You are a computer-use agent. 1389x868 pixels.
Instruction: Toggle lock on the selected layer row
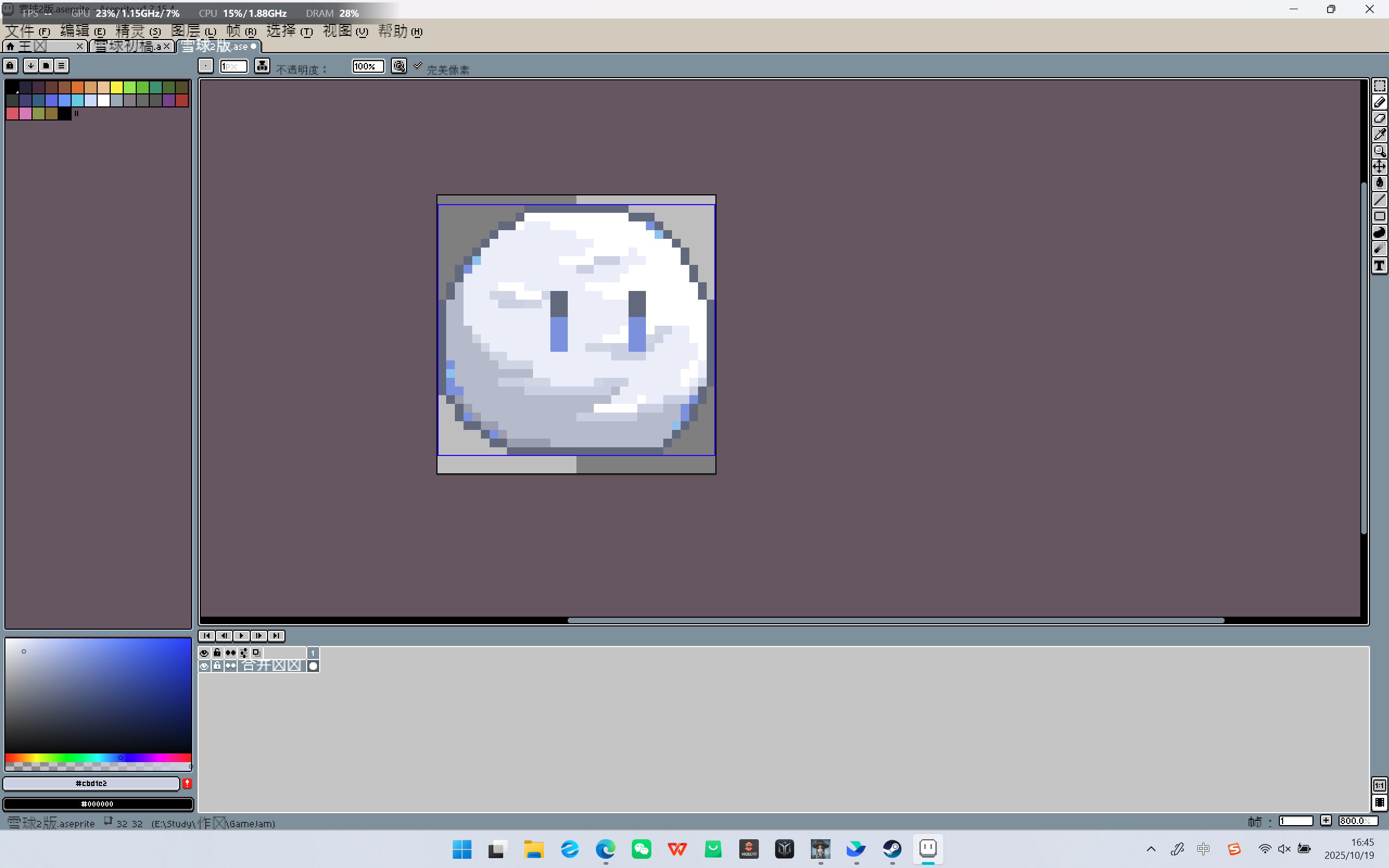[217, 666]
